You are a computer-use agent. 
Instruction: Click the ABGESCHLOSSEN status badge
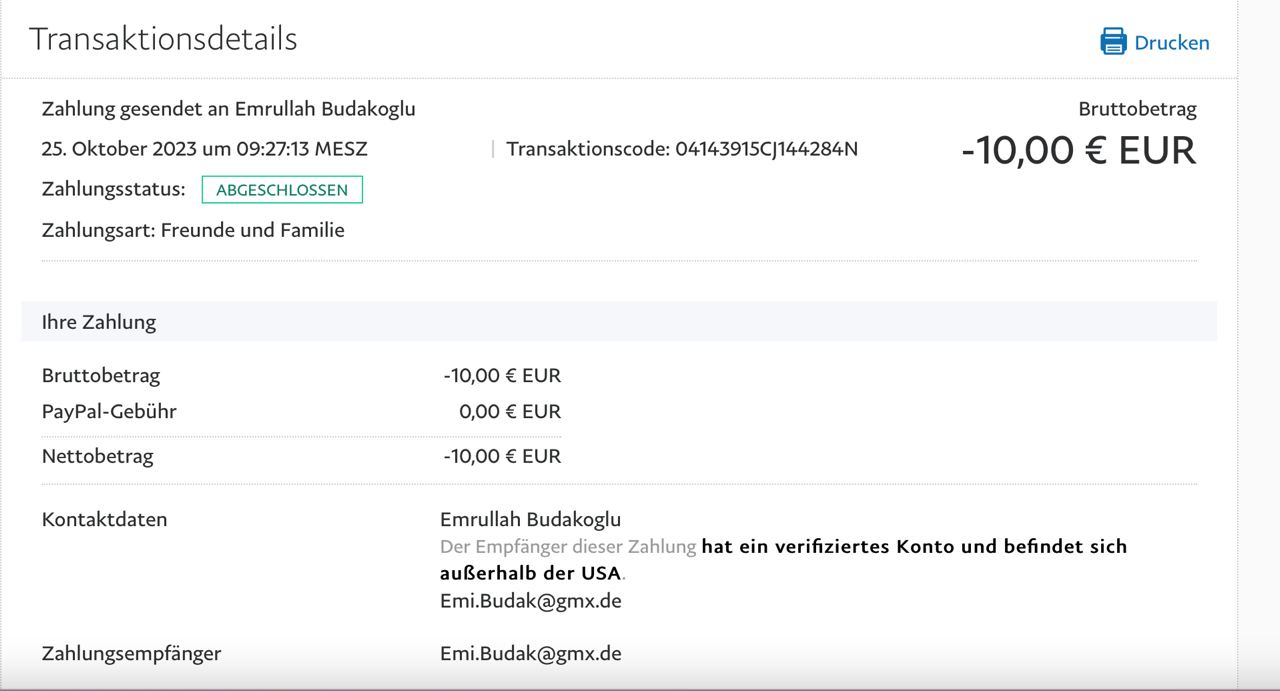click(282, 189)
